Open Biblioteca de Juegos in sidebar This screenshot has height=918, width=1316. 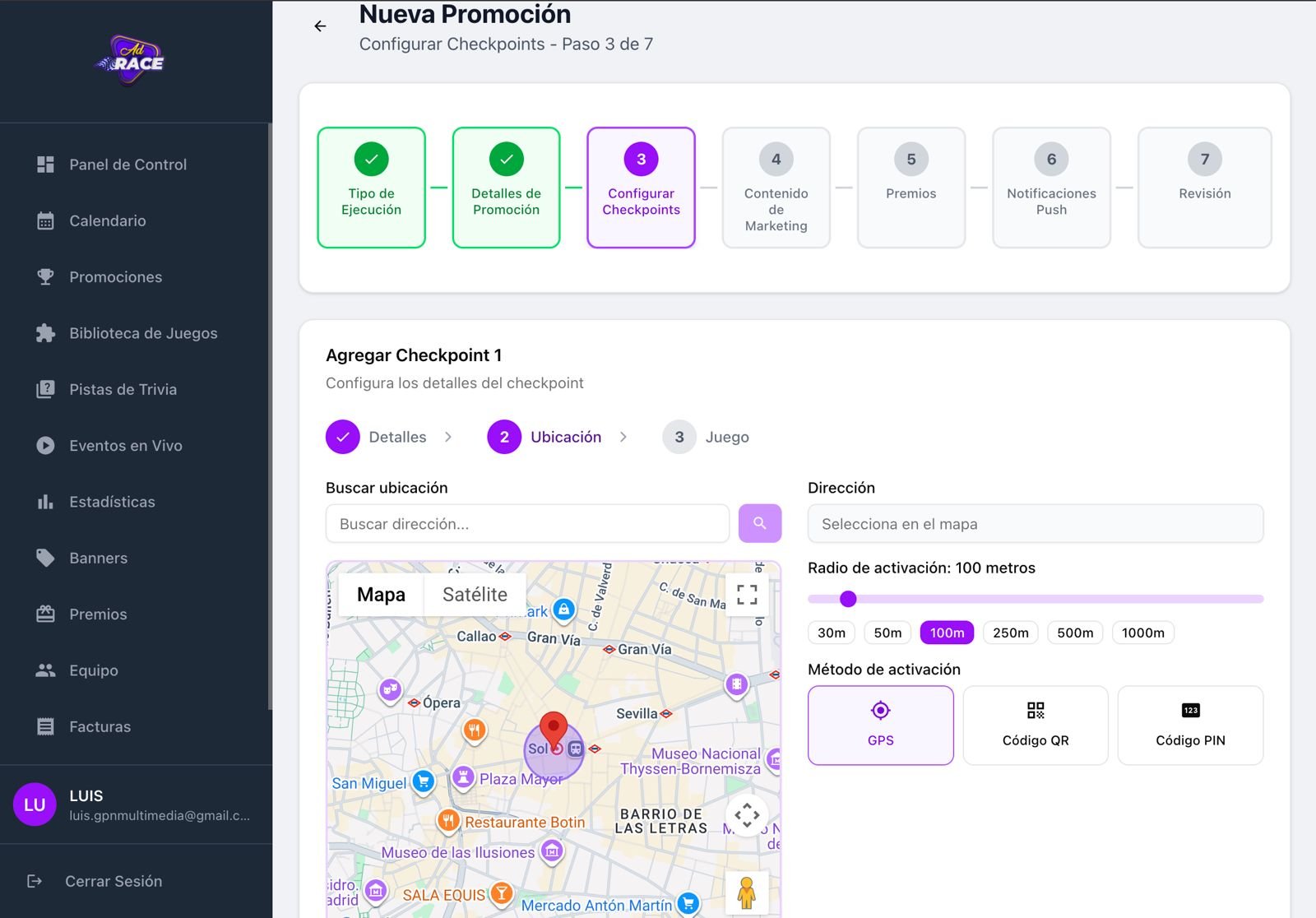tap(143, 333)
